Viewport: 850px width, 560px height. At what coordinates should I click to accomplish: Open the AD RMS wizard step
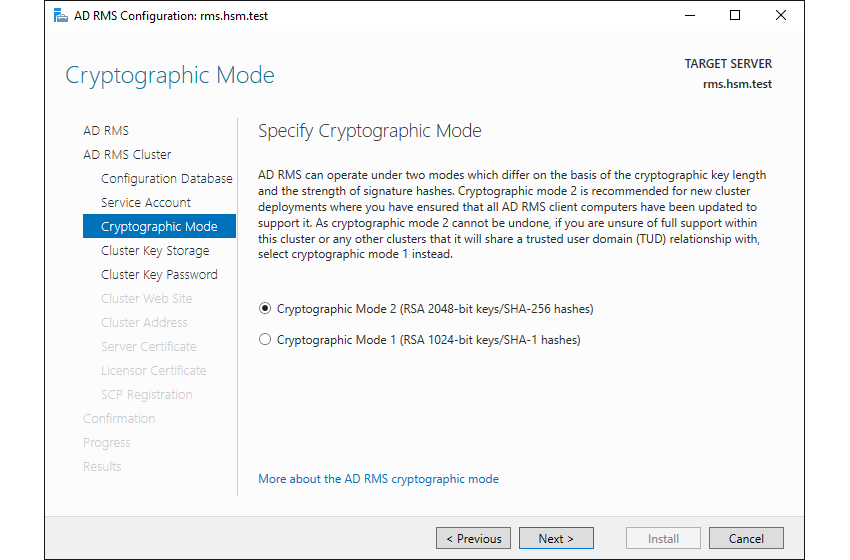pyautogui.click(x=106, y=131)
